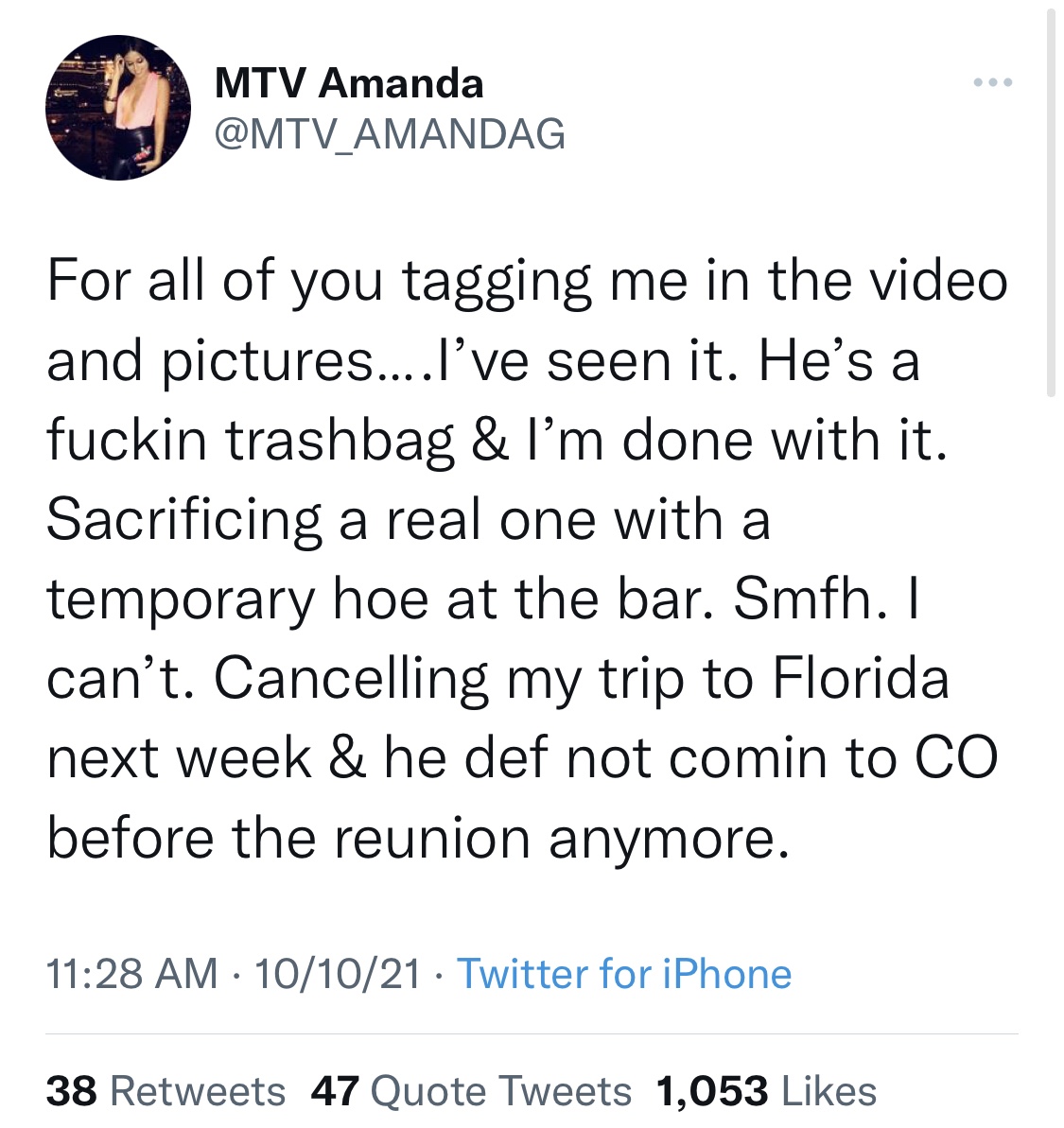Screen dimensions: 1064x1128
Task: Open the 11:28 AM tweet timestamp
Action: click(x=132, y=974)
